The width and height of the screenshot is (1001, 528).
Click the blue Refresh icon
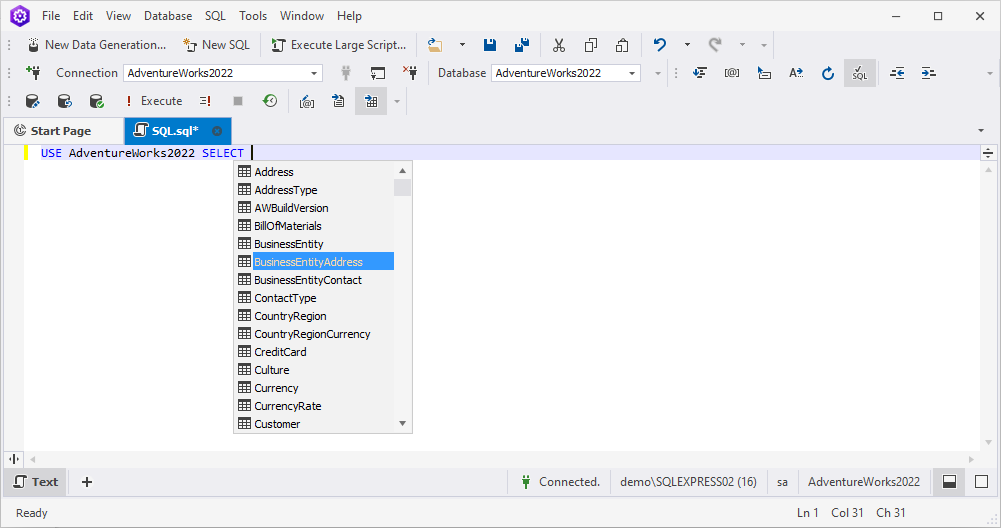pyautogui.click(x=827, y=73)
